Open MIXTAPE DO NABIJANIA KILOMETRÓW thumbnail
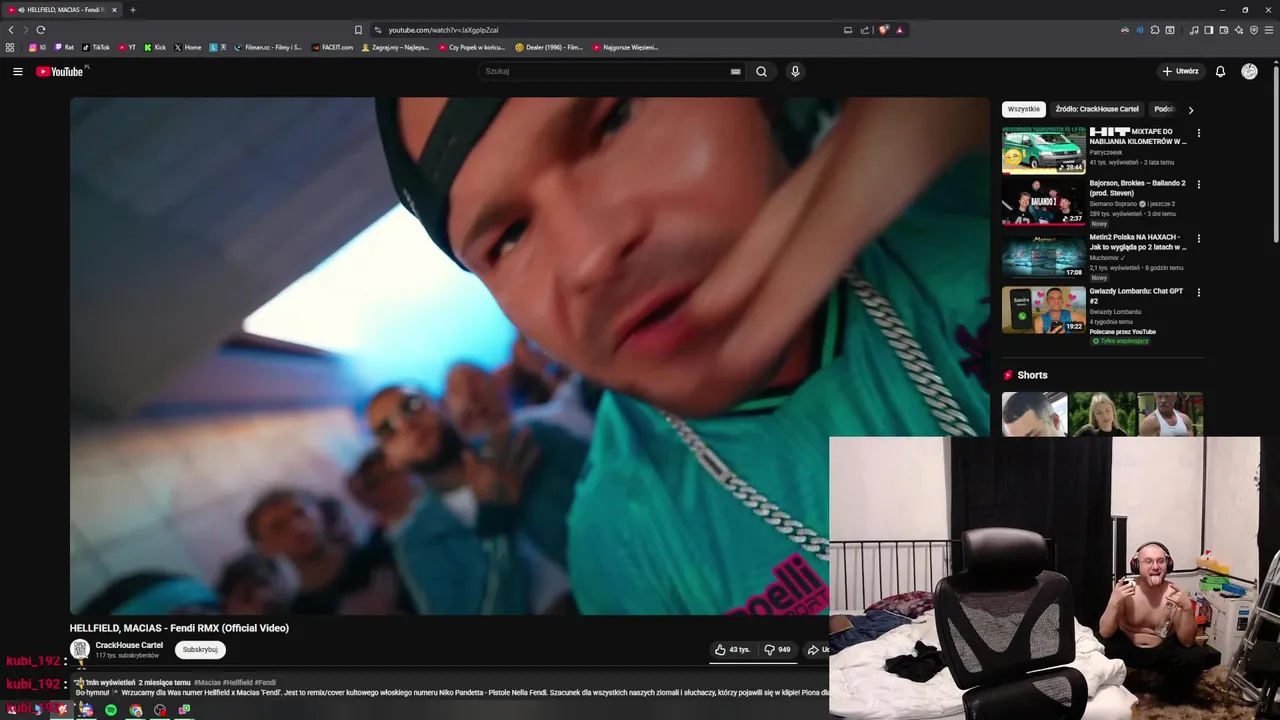The image size is (1280, 720). [1043, 150]
